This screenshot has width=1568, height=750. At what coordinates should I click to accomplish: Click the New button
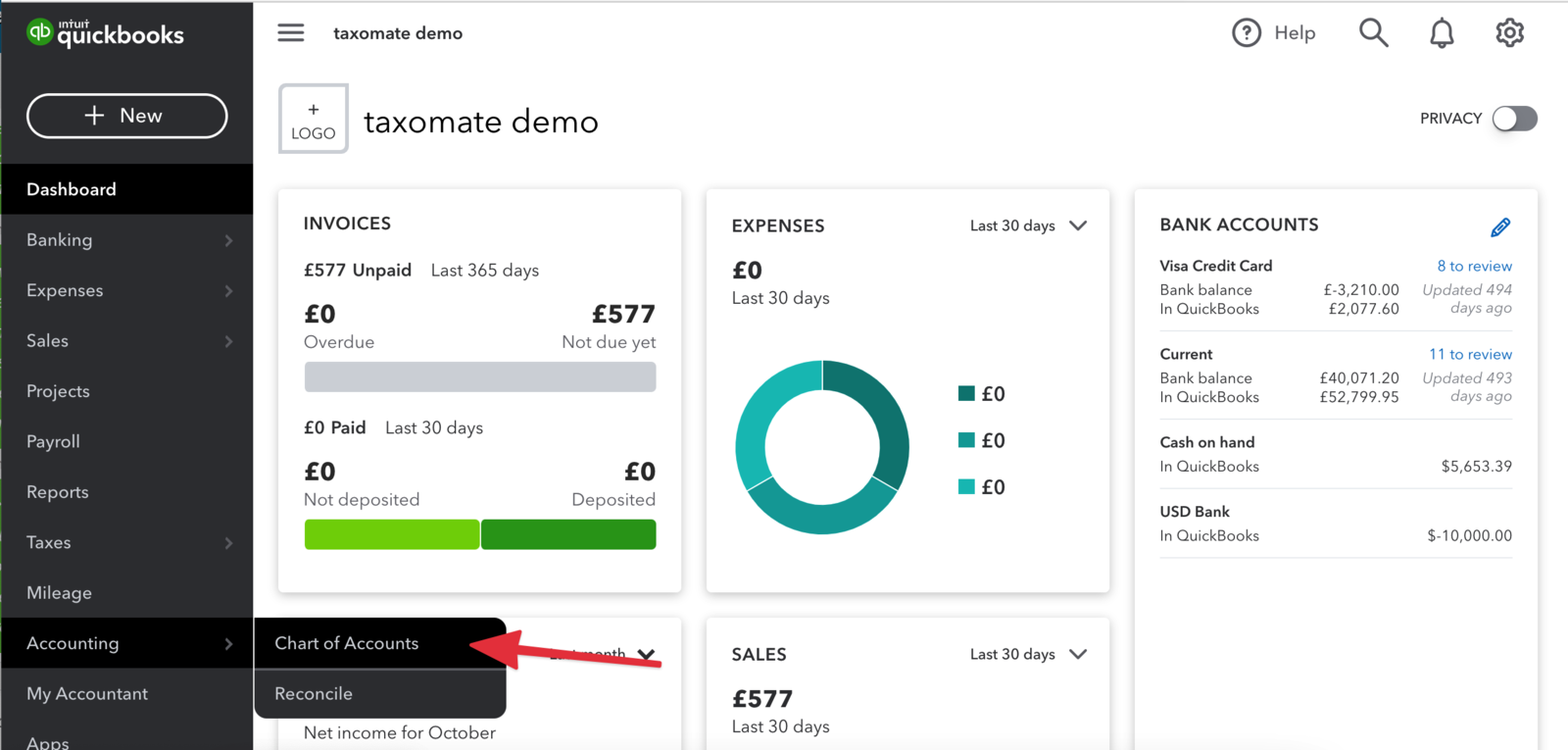pyautogui.click(x=127, y=116)
